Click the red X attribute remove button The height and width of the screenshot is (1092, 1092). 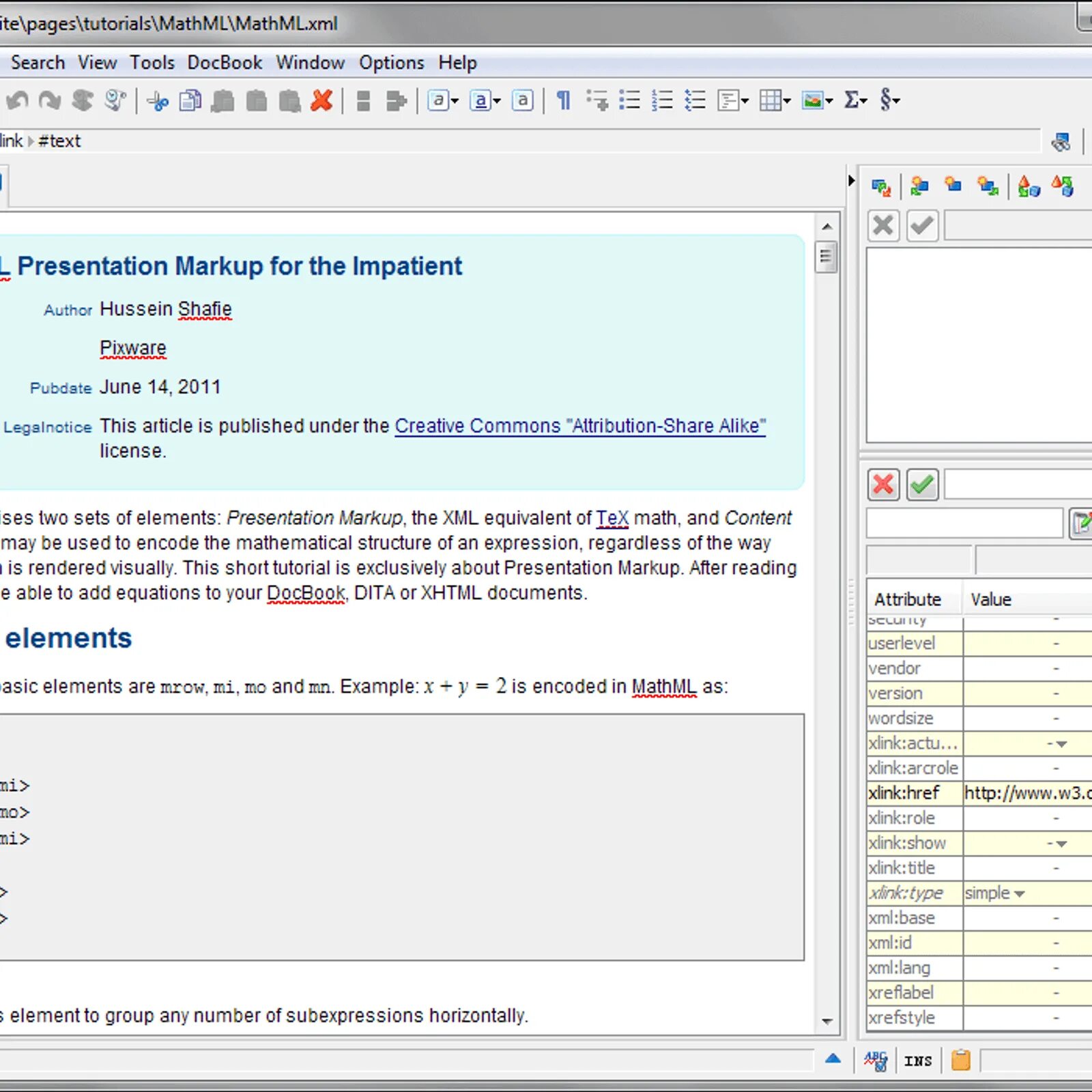pyautogui.click(x=883, y=485)
